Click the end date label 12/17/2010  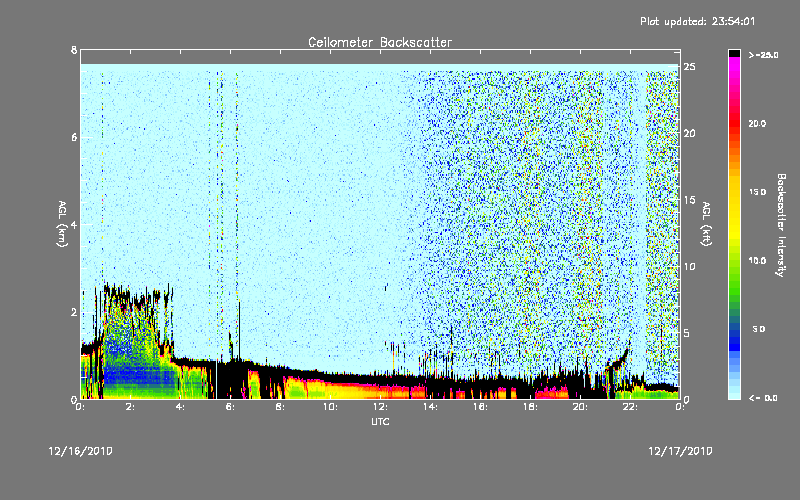(x=680, y=451)
